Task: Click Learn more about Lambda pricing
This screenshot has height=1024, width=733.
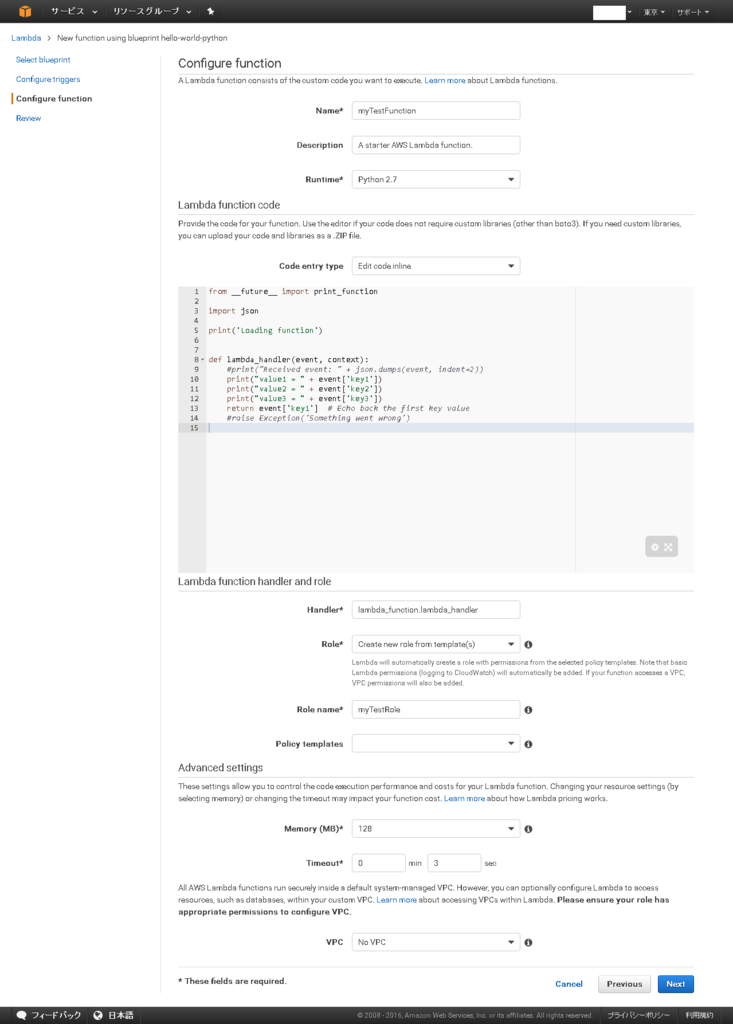Action: pyautogui.click(x=464, y=799)
